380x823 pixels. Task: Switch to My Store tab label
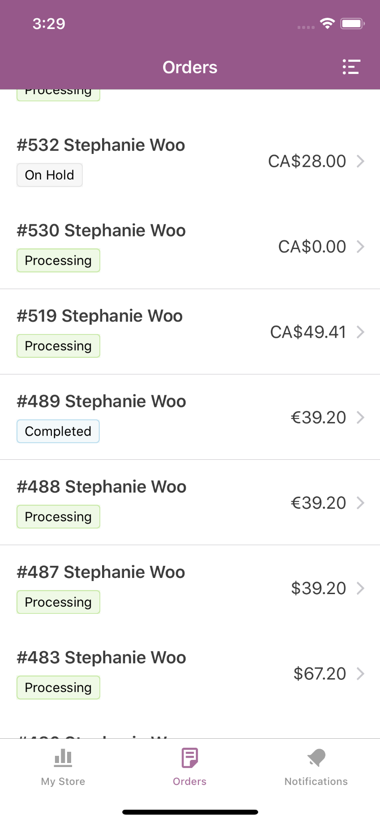[x=63, y=781]
